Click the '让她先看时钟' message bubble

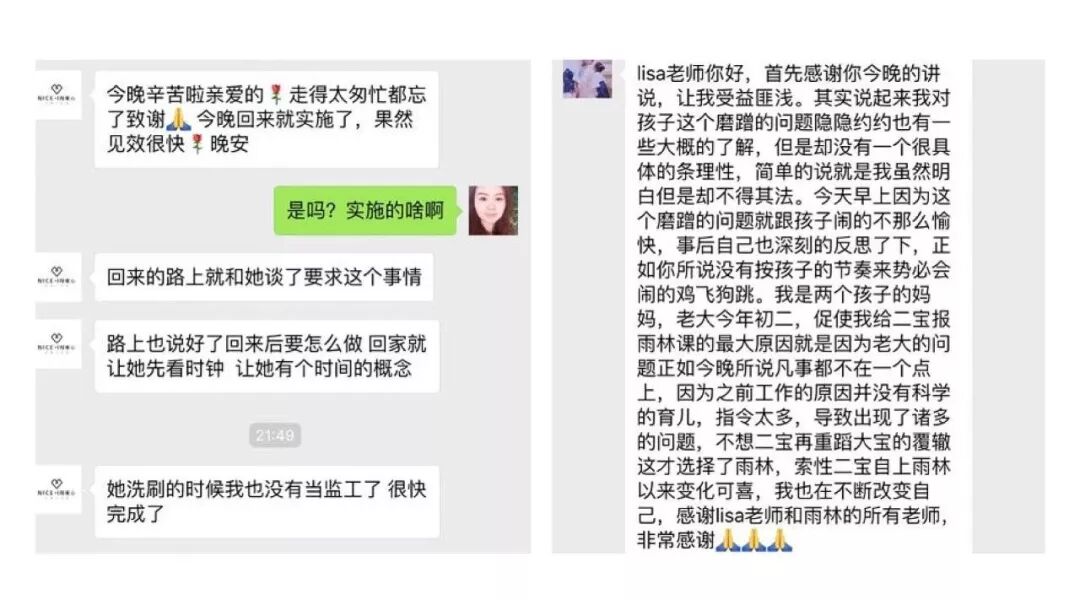267,356
